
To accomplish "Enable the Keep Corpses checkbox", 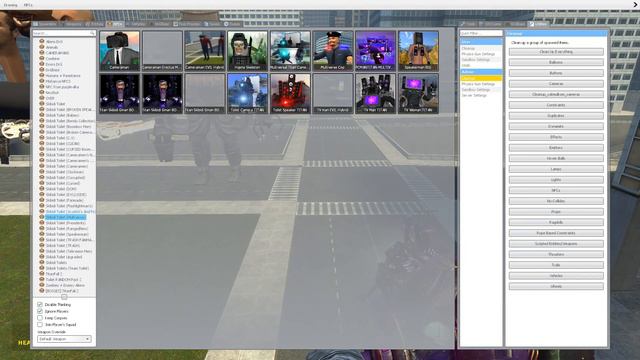I will [x=40, y=318].
